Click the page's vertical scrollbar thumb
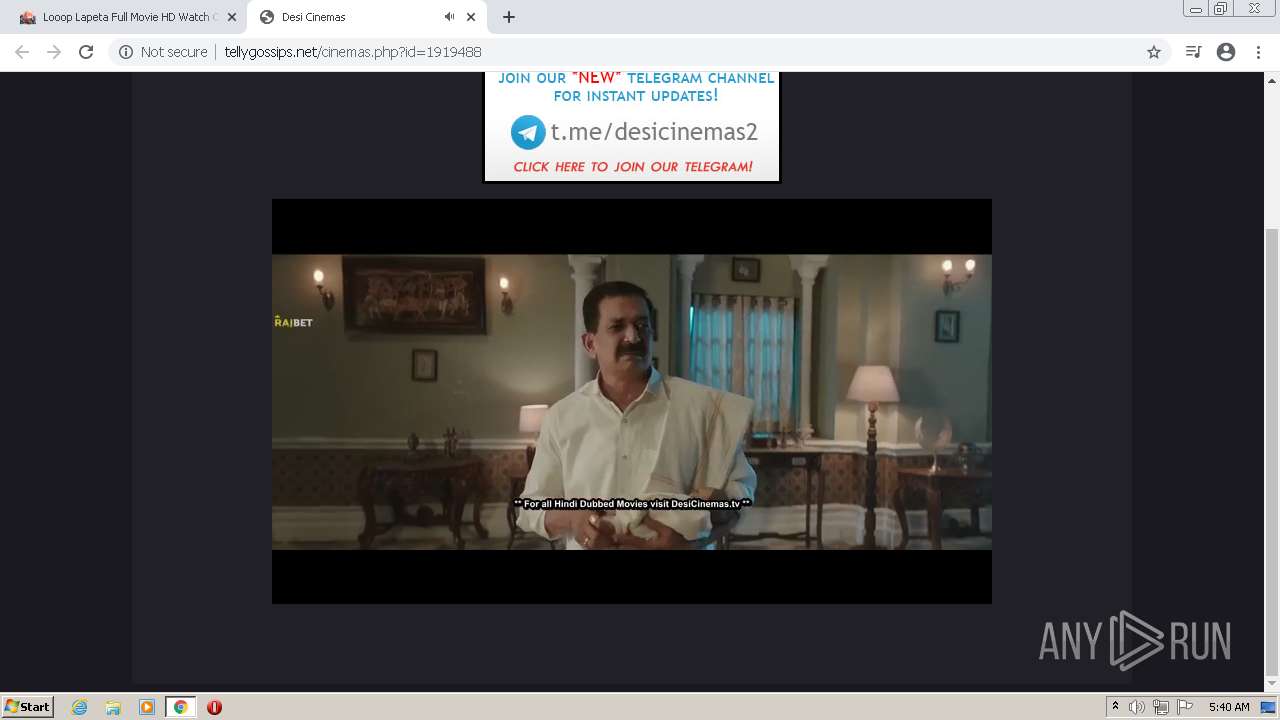The image size is (1280, 720). click(1272, 450)
